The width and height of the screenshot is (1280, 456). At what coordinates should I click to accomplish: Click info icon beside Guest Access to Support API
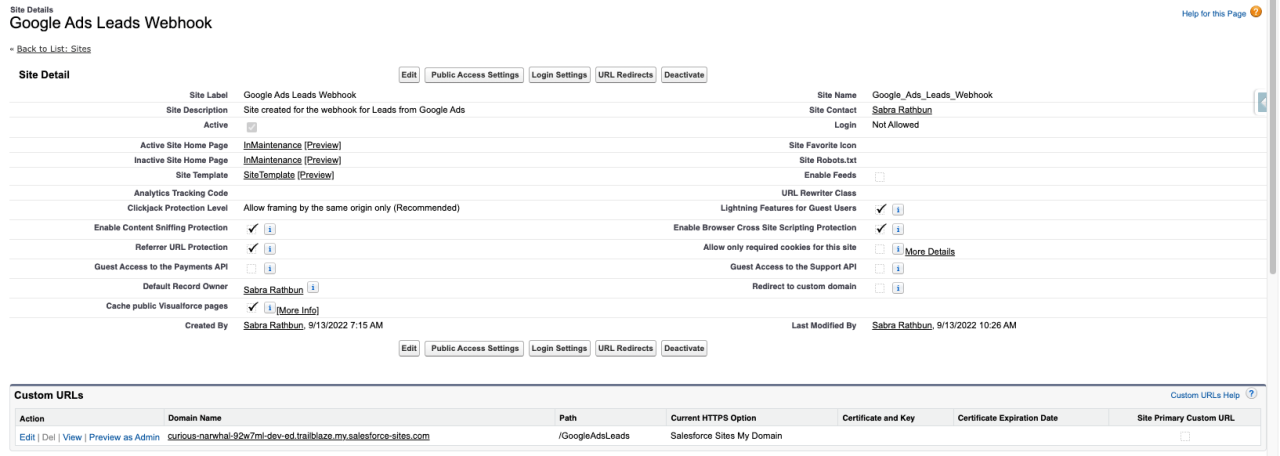coord(898,269)
